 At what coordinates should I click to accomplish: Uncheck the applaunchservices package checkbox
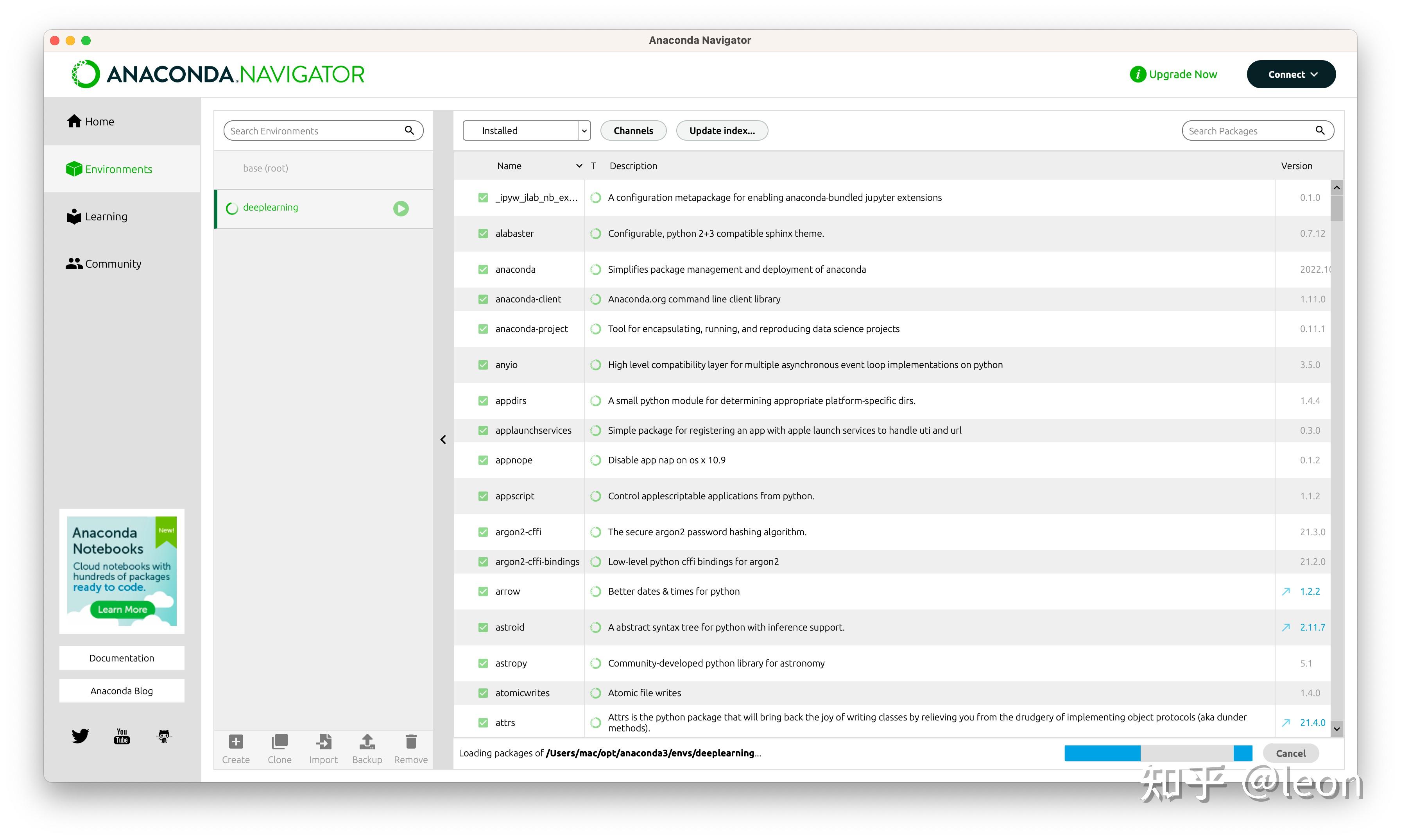click(483, 431)
